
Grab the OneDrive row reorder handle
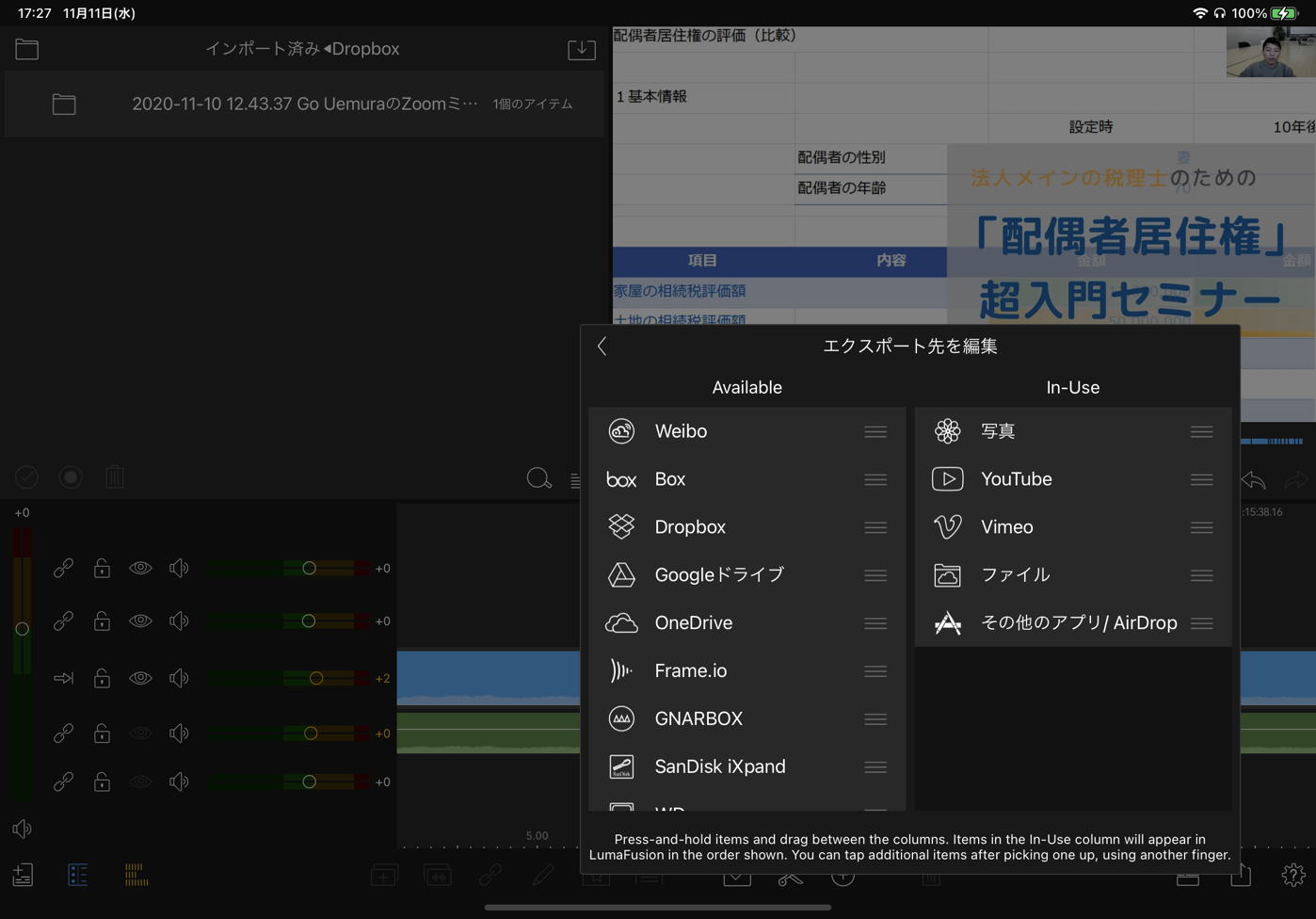[x=875, y=623]
